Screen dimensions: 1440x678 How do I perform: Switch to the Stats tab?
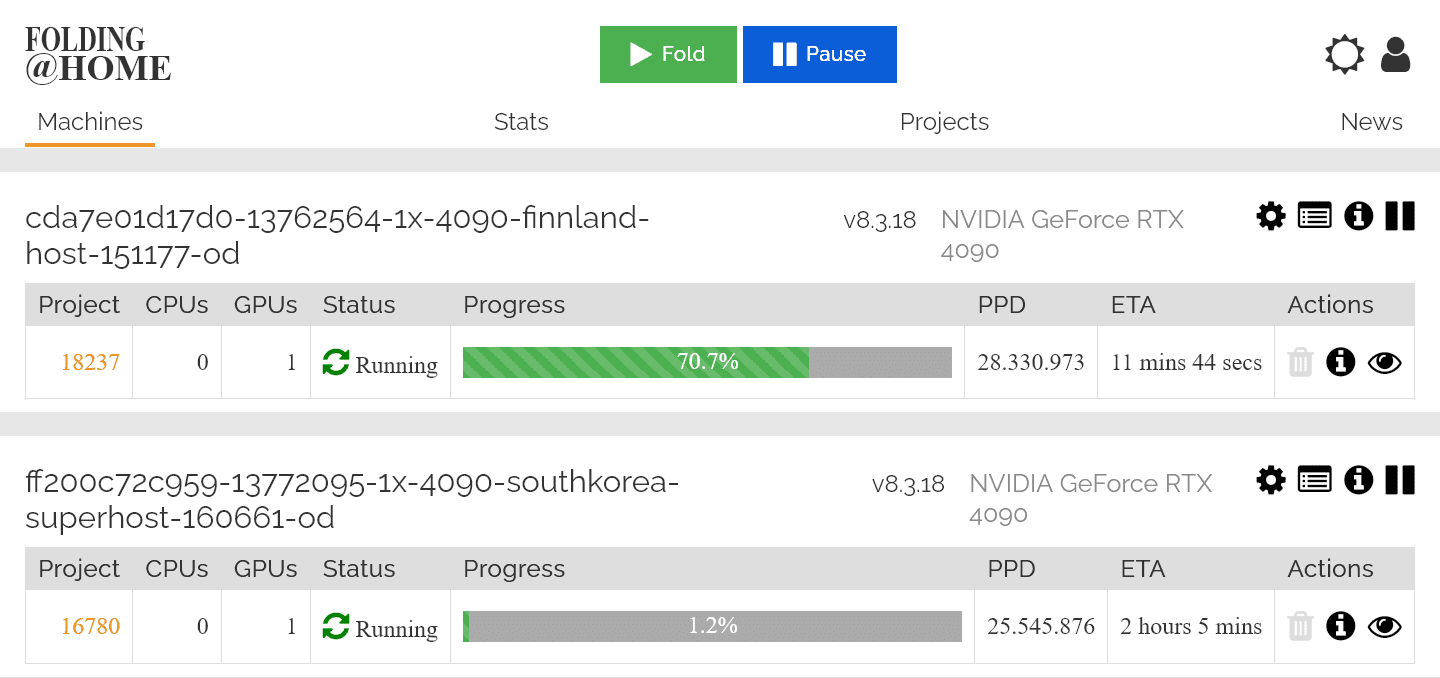(x=521, y=122)
